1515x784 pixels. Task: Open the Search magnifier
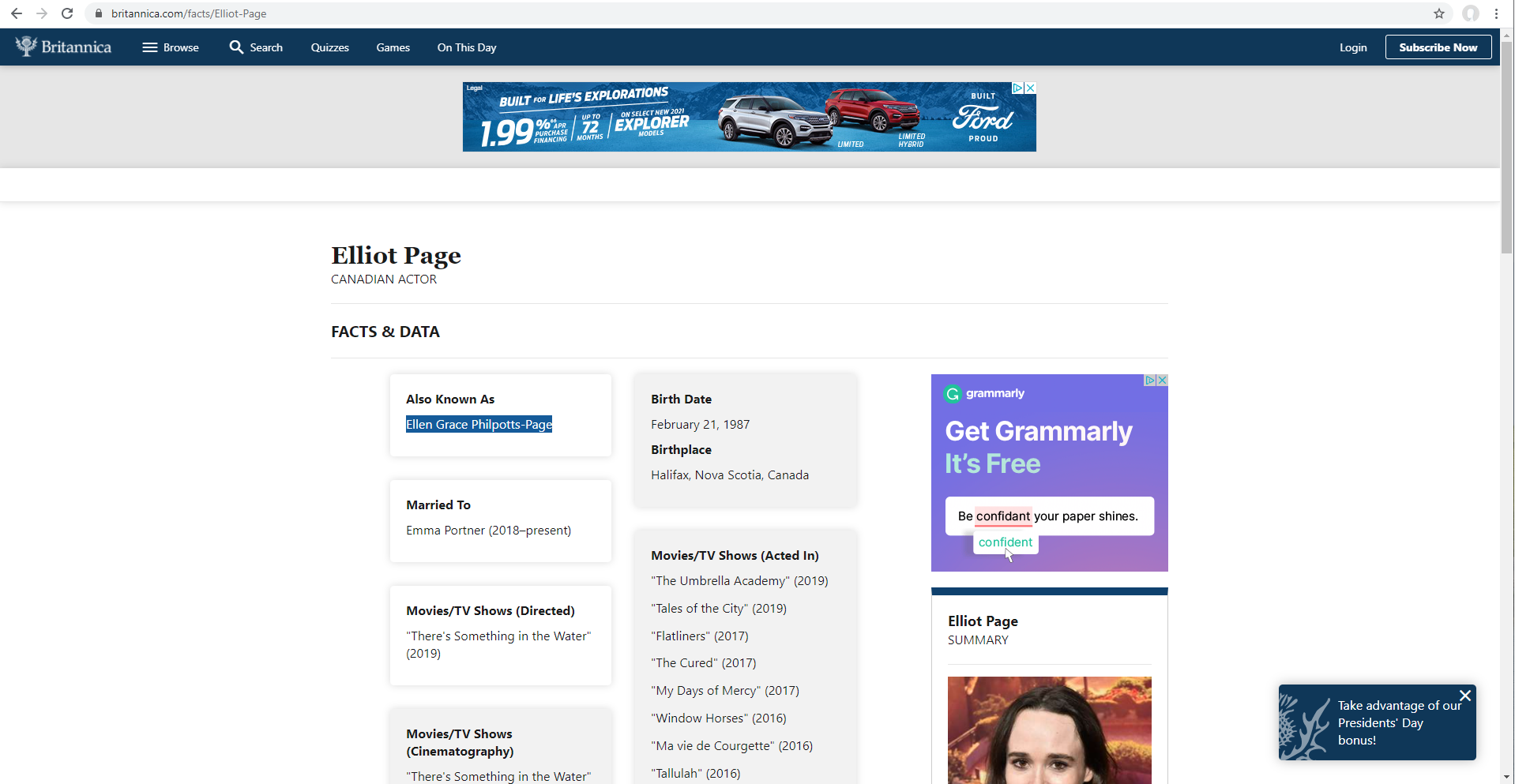[256, 47]
